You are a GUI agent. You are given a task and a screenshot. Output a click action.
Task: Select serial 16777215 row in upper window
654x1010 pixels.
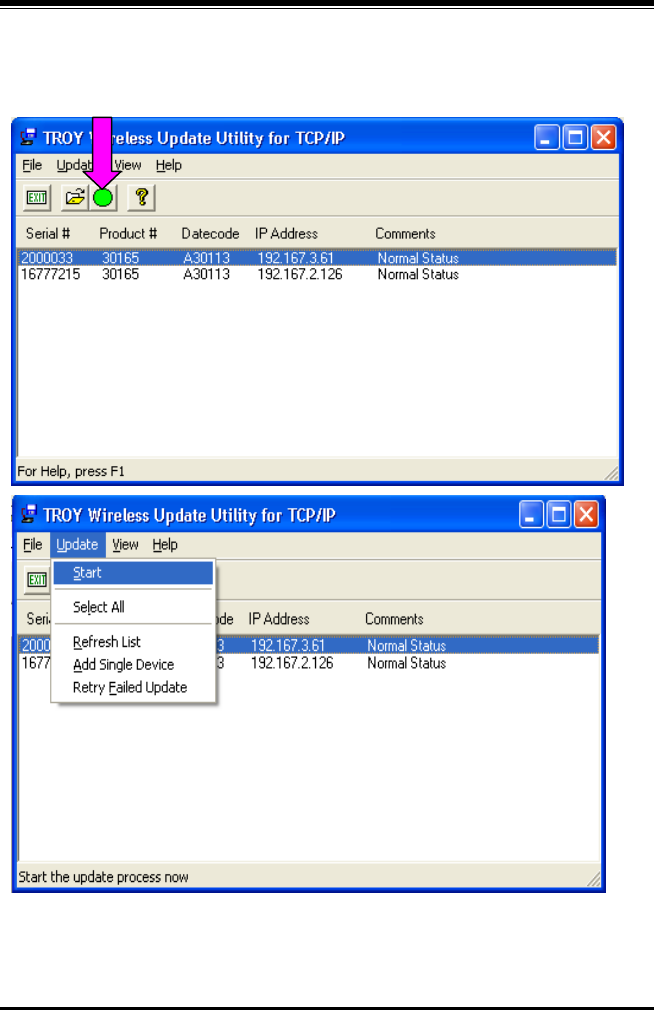pos(317,274)
